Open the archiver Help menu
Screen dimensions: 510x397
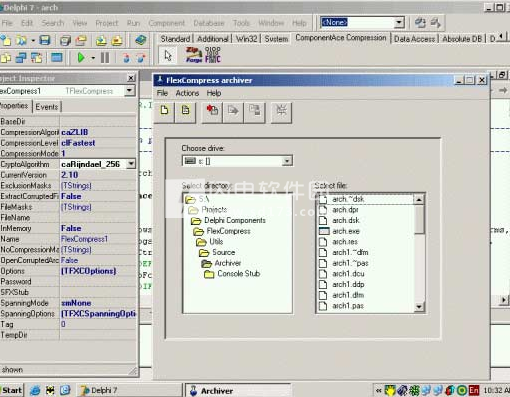214,93
